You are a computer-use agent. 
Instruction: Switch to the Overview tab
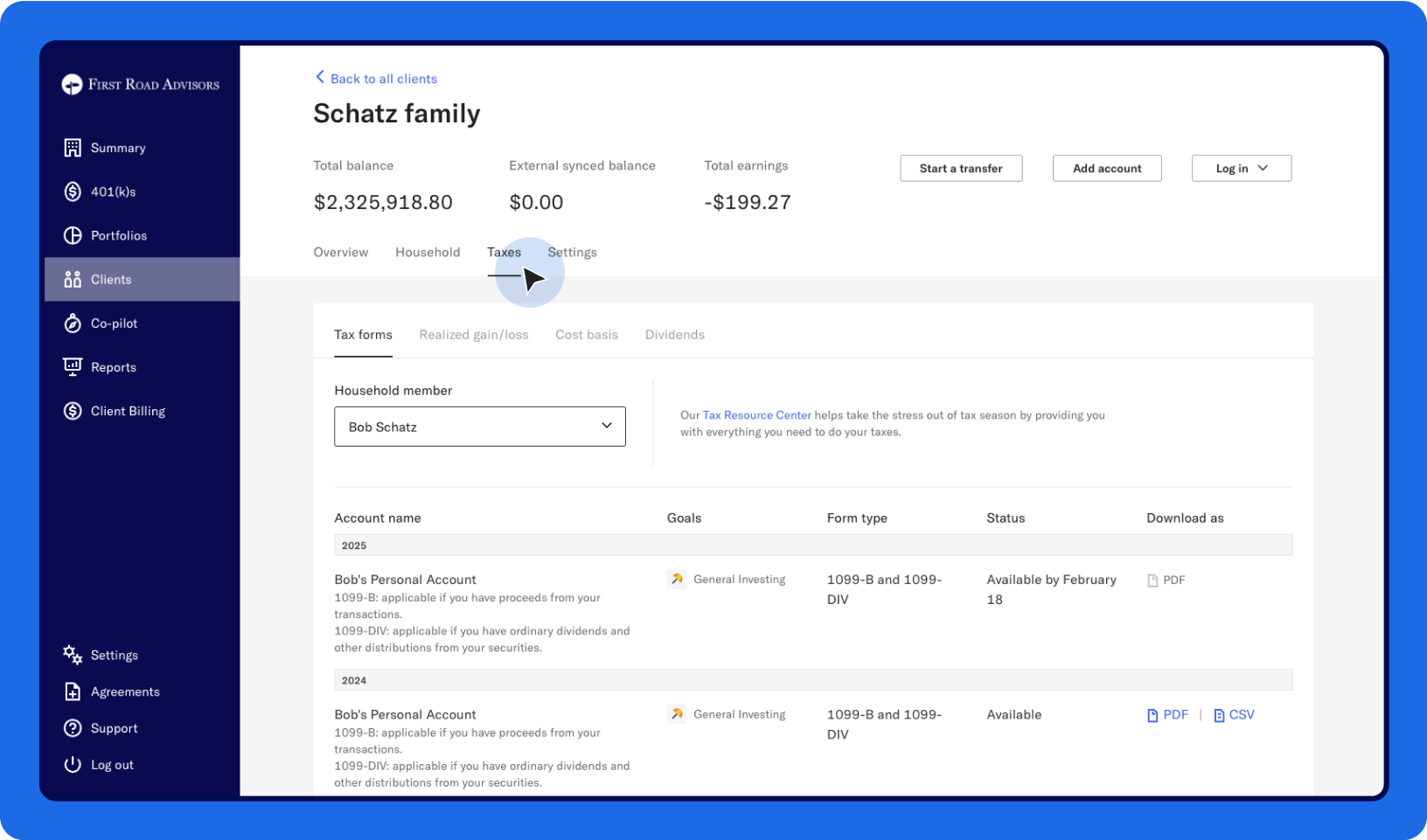[341, 253]
